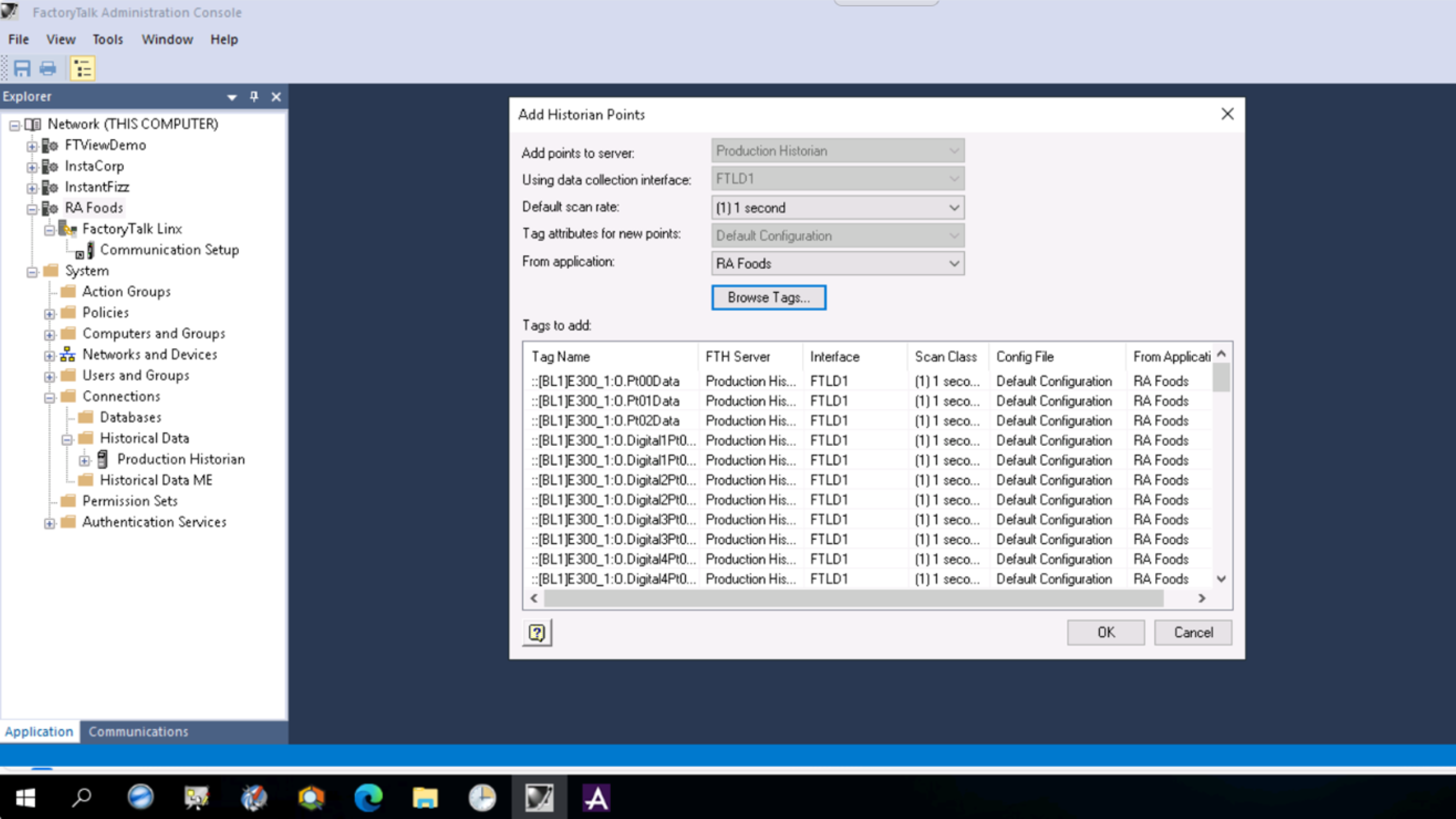
Task: Expand the InstaCorp tree node
Action: pos(32,167)
